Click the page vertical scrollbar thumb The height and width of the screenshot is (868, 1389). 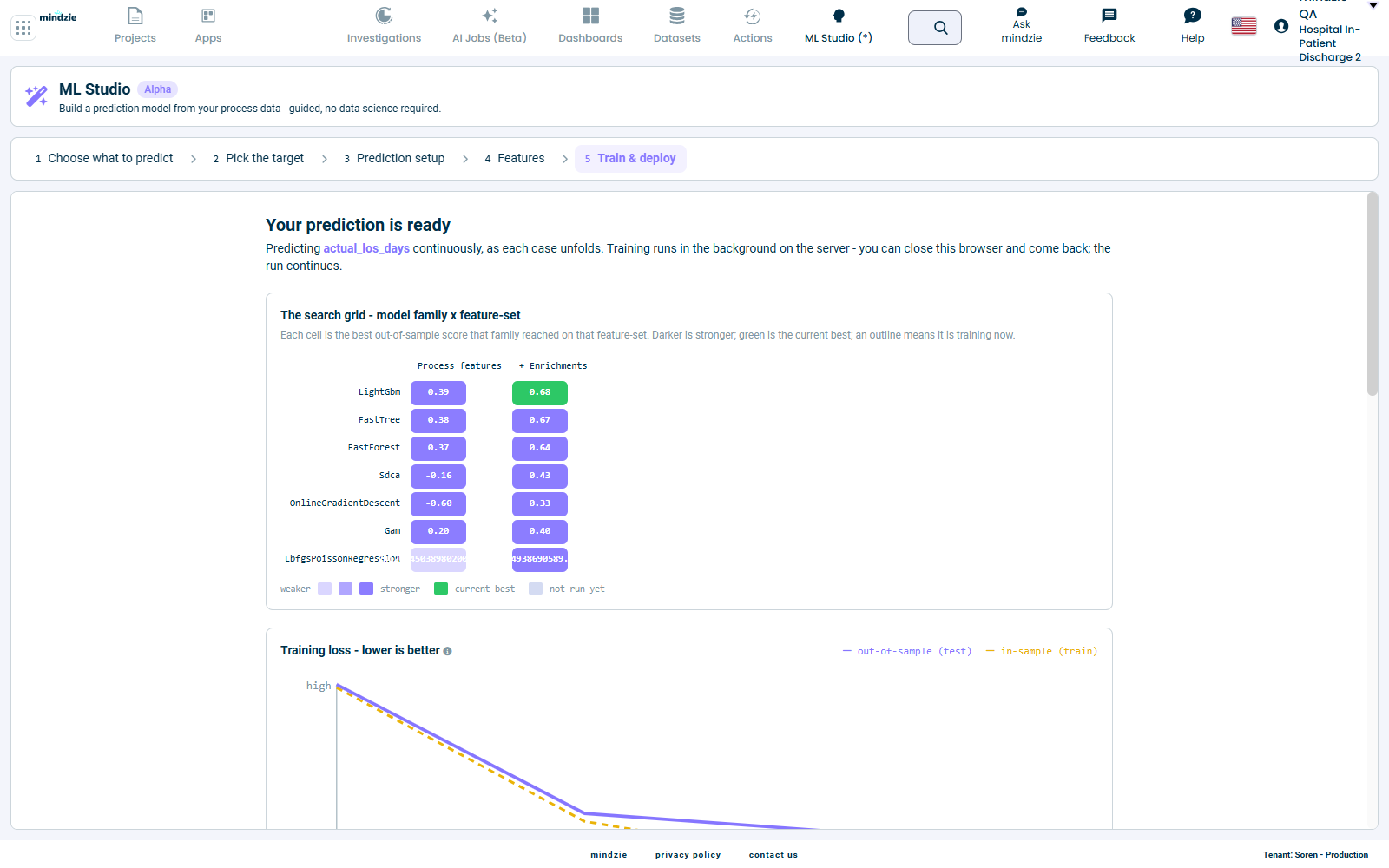1373,293
